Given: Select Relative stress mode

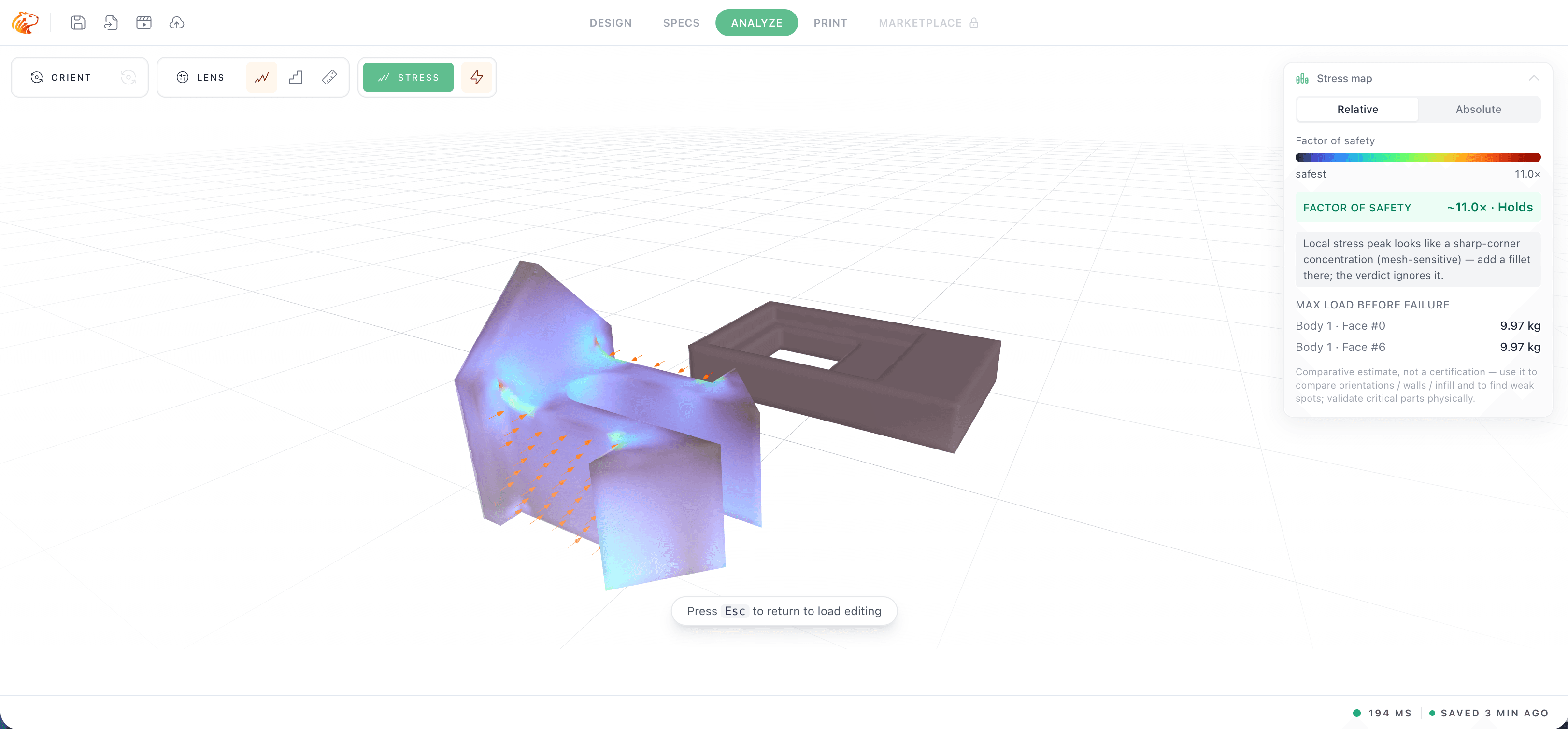Looking at the screenshot, I should pyautogui.click(x=1357, y=110).
